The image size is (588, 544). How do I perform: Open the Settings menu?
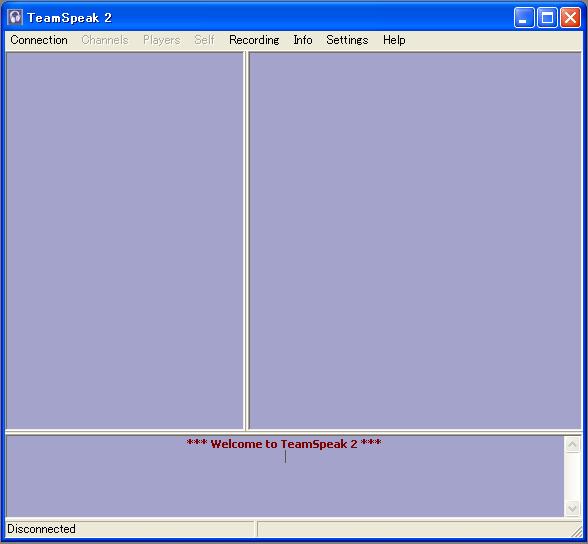(347, 40)
